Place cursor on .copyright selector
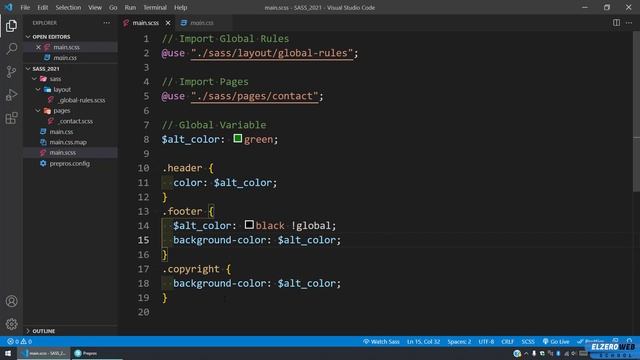The width and height of the screenshot is (640, 360). pyautogui.click(x=191, y=269)
